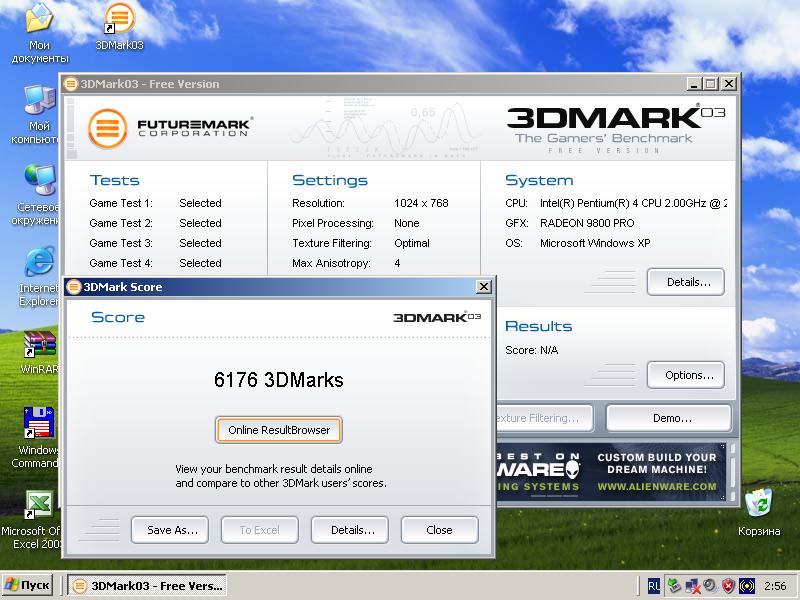
Task: Open the Пуск start menu
Action: [28, 585]
